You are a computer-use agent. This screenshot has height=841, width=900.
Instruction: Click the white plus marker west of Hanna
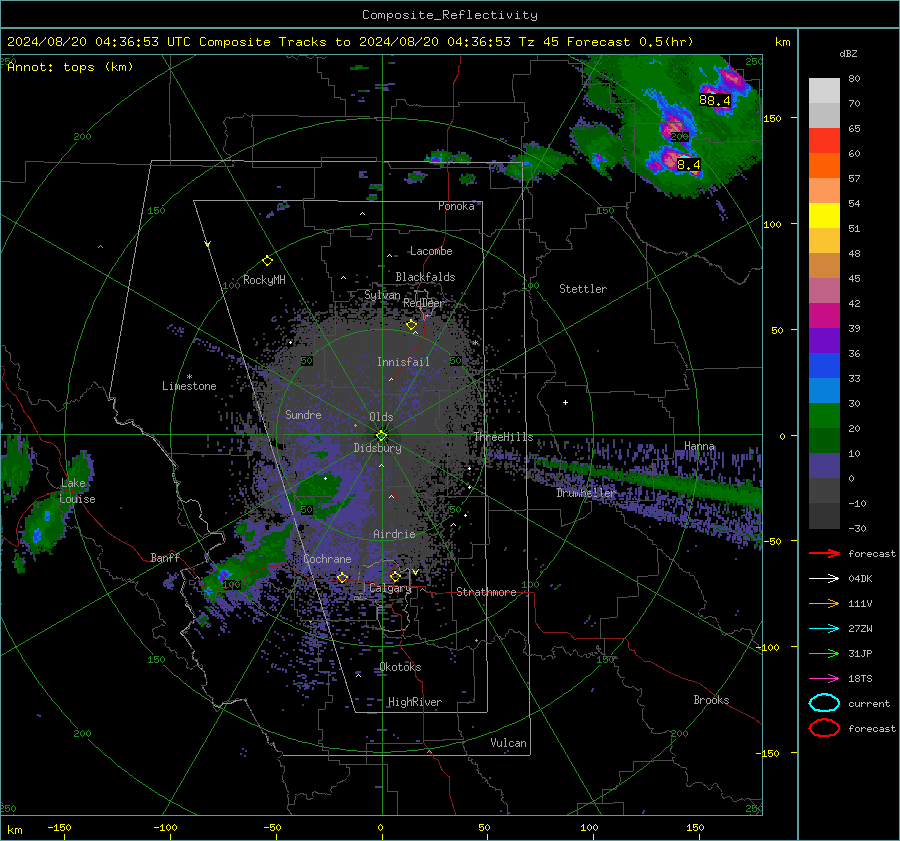565,402
